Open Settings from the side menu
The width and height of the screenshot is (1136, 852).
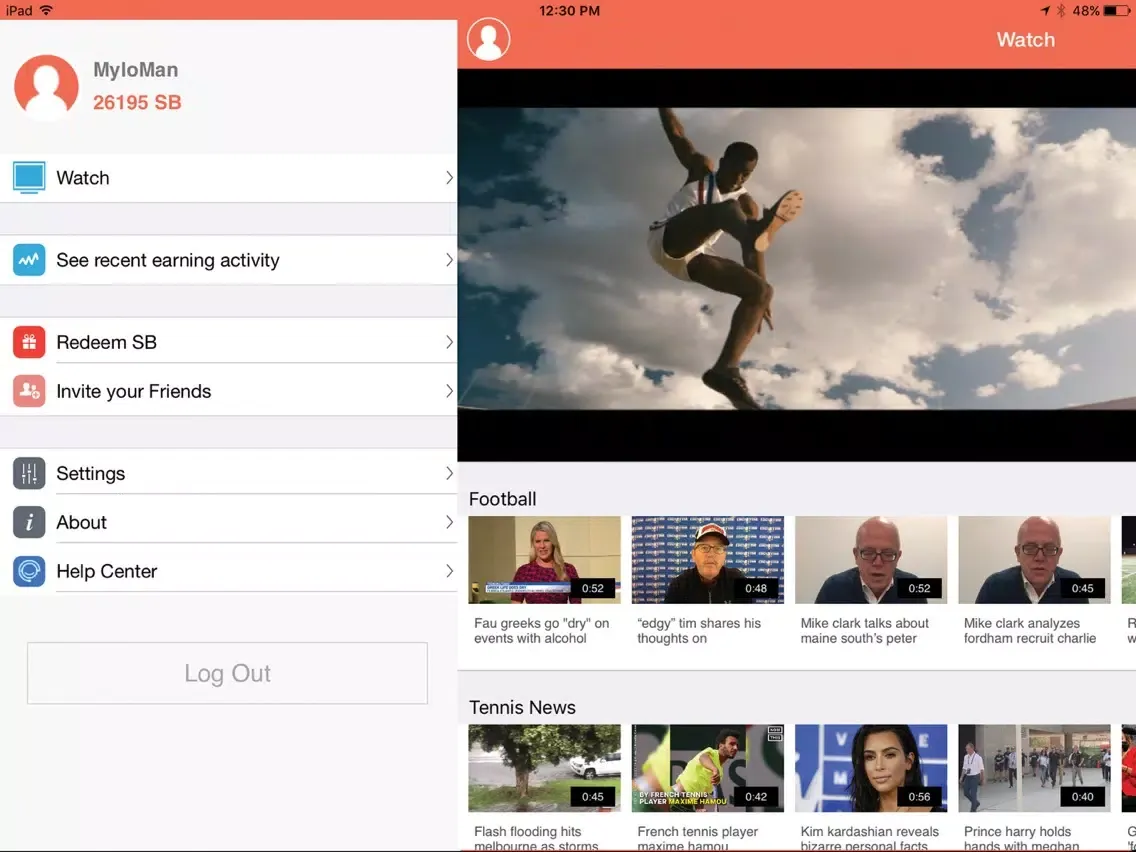point(228,473)
